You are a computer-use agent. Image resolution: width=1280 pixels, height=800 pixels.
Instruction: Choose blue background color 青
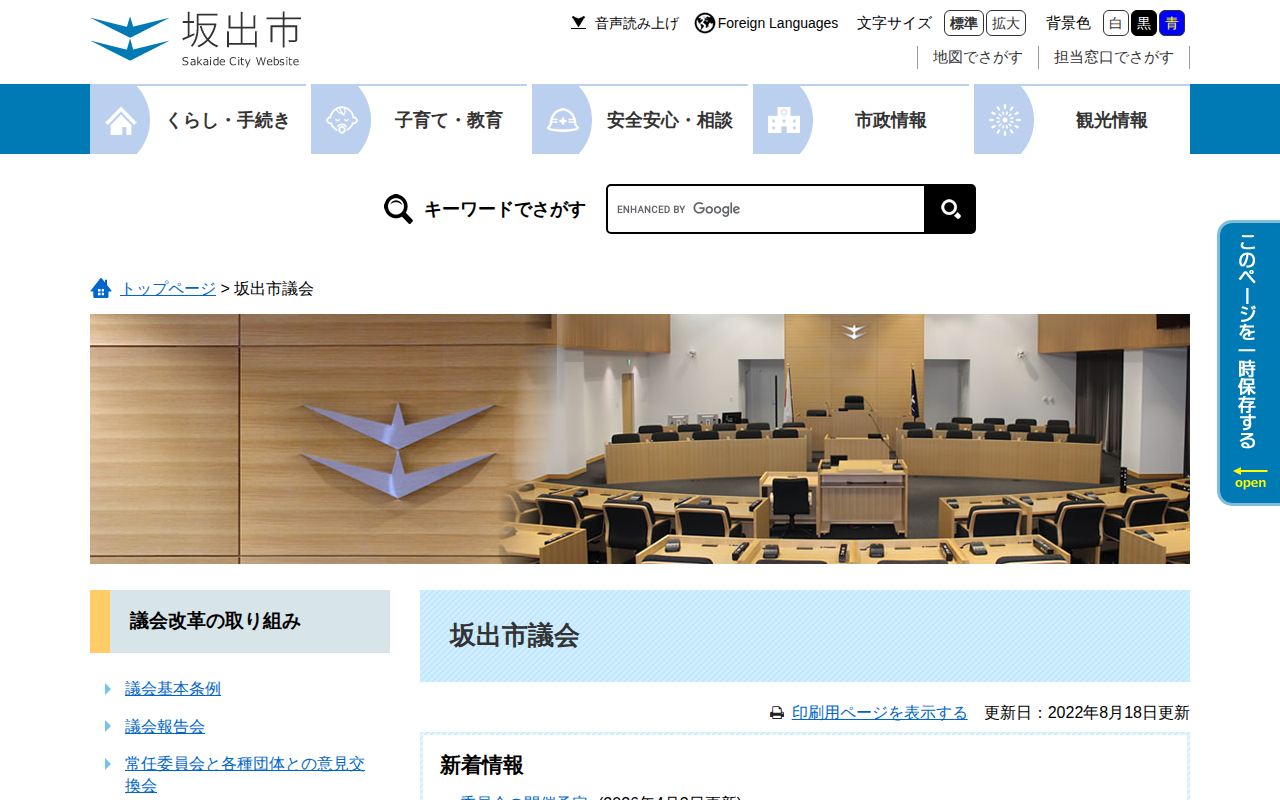click(1172, 23)
